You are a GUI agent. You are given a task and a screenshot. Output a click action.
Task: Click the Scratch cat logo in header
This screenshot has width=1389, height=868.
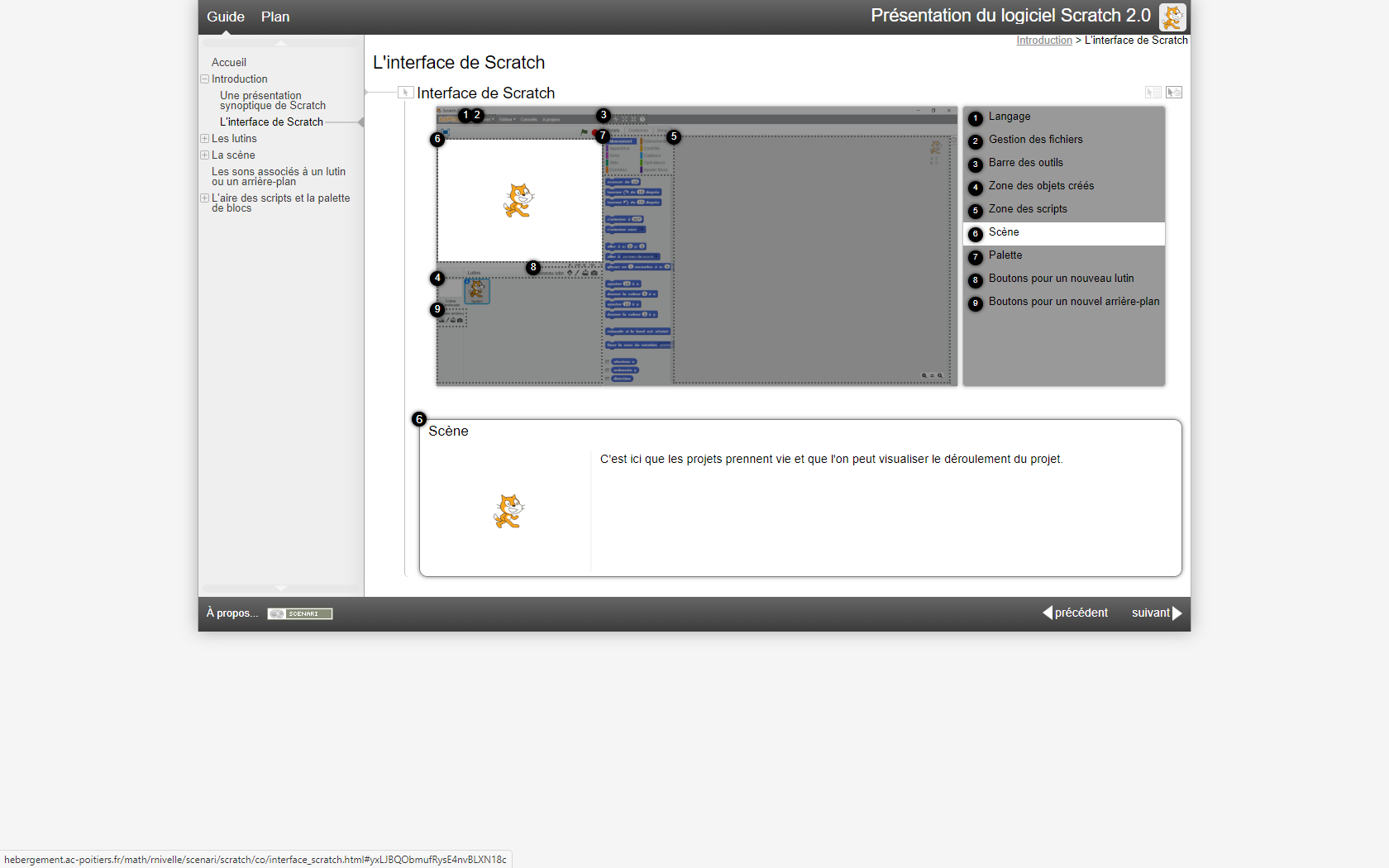1172,17
